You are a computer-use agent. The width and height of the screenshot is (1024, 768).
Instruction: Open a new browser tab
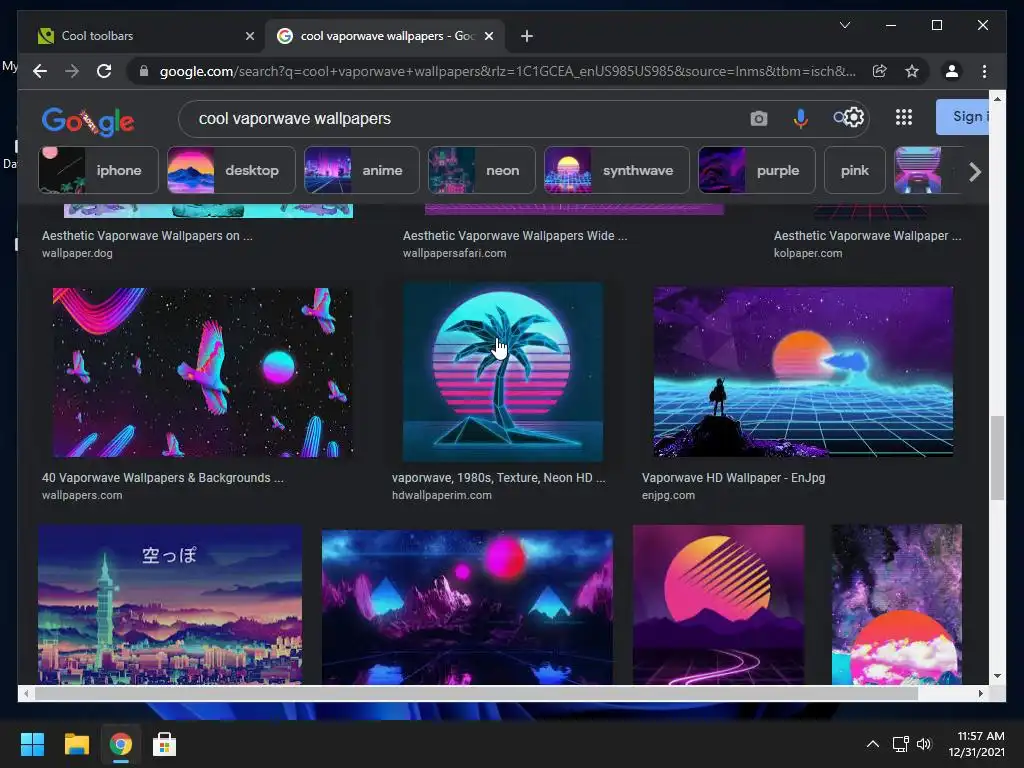[526, 36]
